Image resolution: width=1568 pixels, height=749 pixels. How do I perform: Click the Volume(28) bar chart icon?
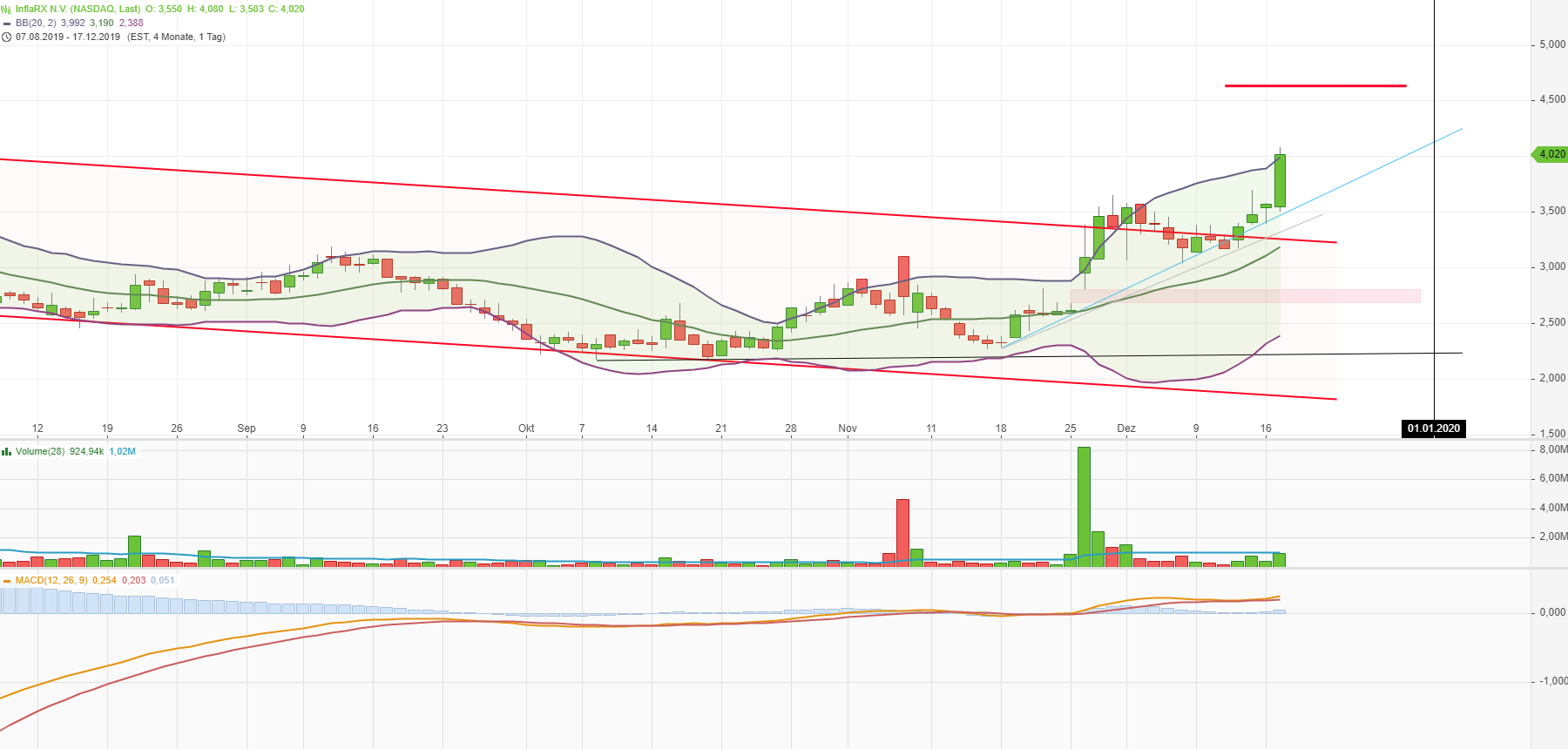(x=6, y=451)
